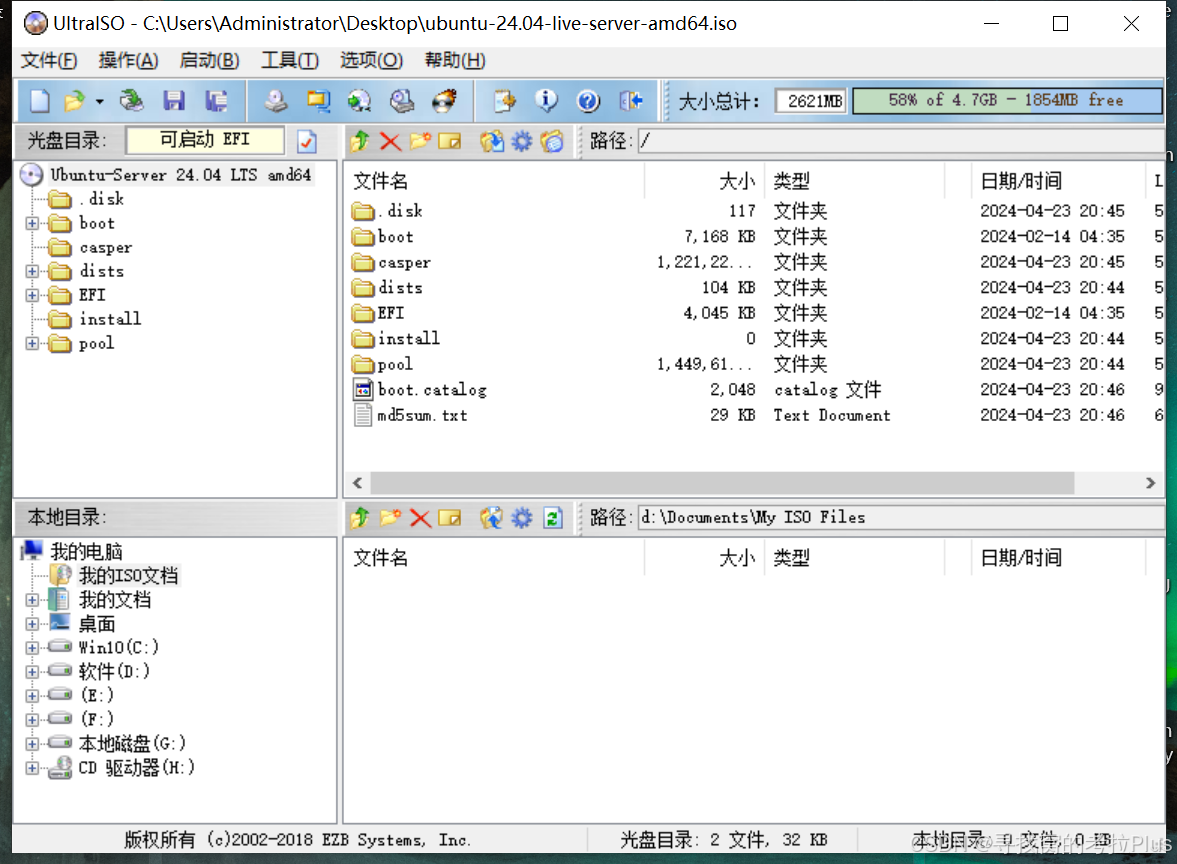Sort local pane by 文件名 column header
Image resolution: width=1177 pixels, height=864 pixels.
pyautogui.click(x=495, y=558)
